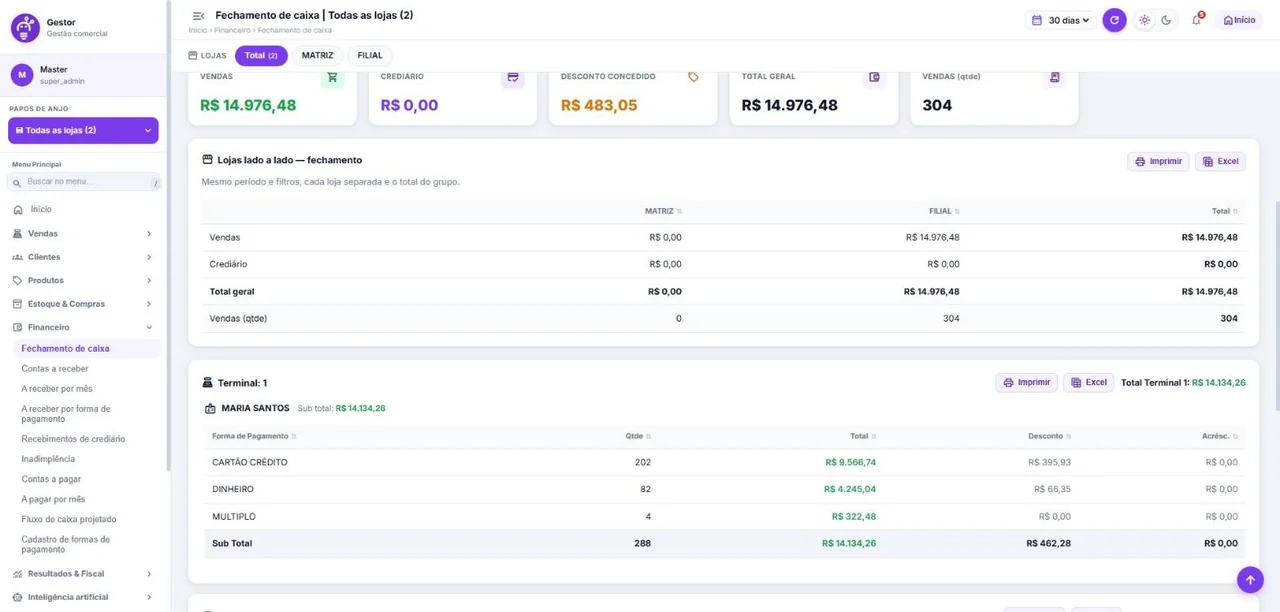Open Inadimplência in sidebar menu

(x=48, y=459)
